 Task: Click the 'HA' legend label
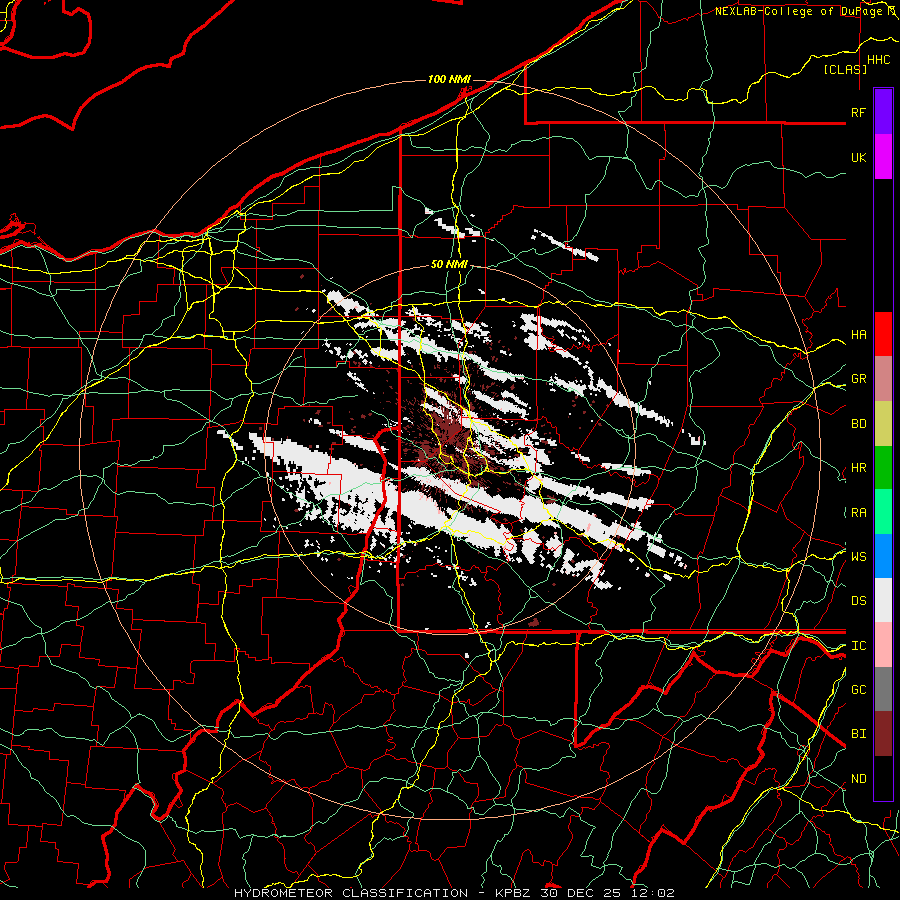[x=858, y=334]
